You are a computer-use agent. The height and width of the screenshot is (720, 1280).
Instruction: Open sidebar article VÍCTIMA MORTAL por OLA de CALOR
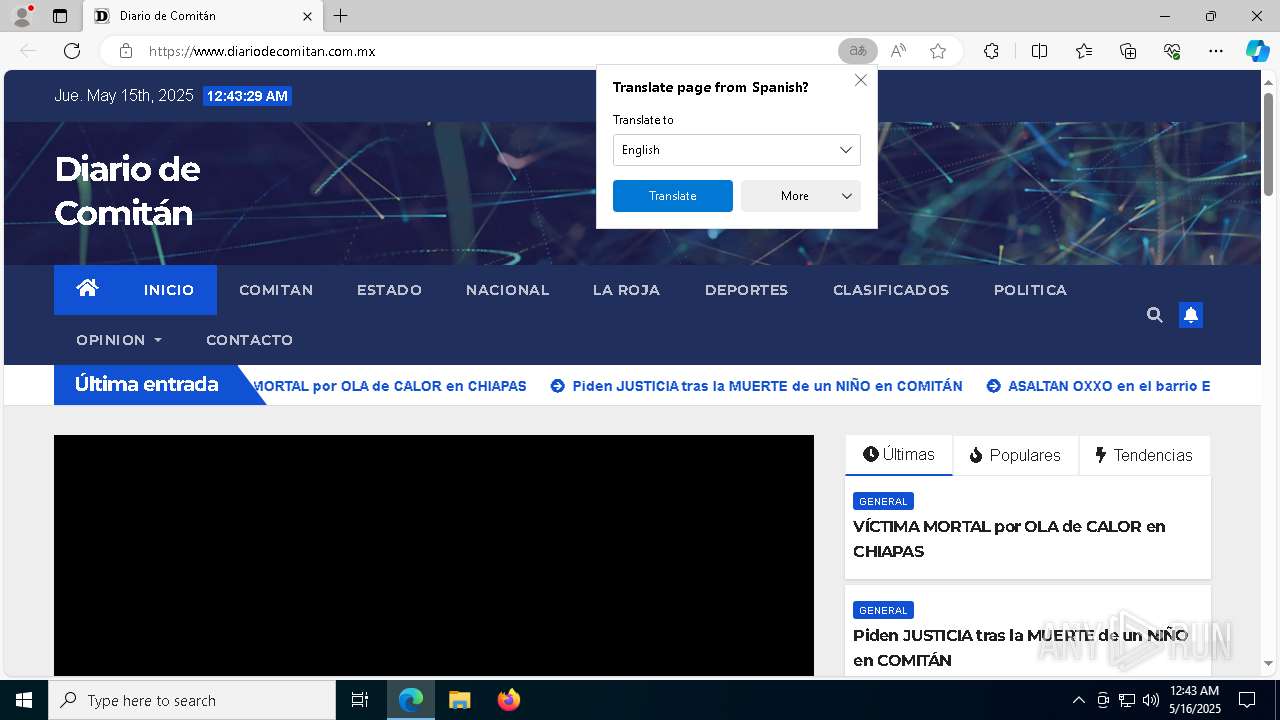(1009, 539)
